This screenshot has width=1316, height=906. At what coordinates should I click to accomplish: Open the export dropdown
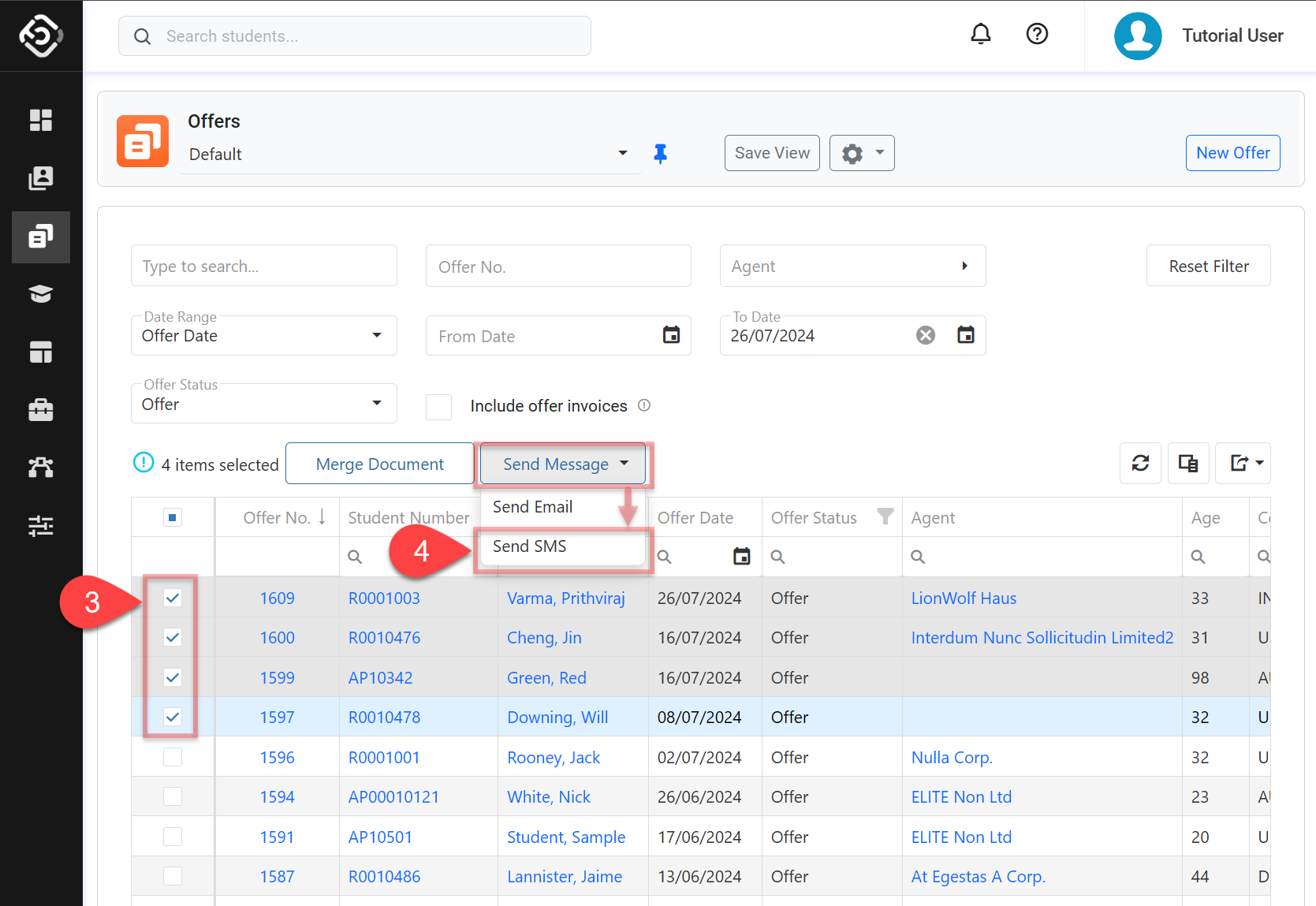point(1243,463)
